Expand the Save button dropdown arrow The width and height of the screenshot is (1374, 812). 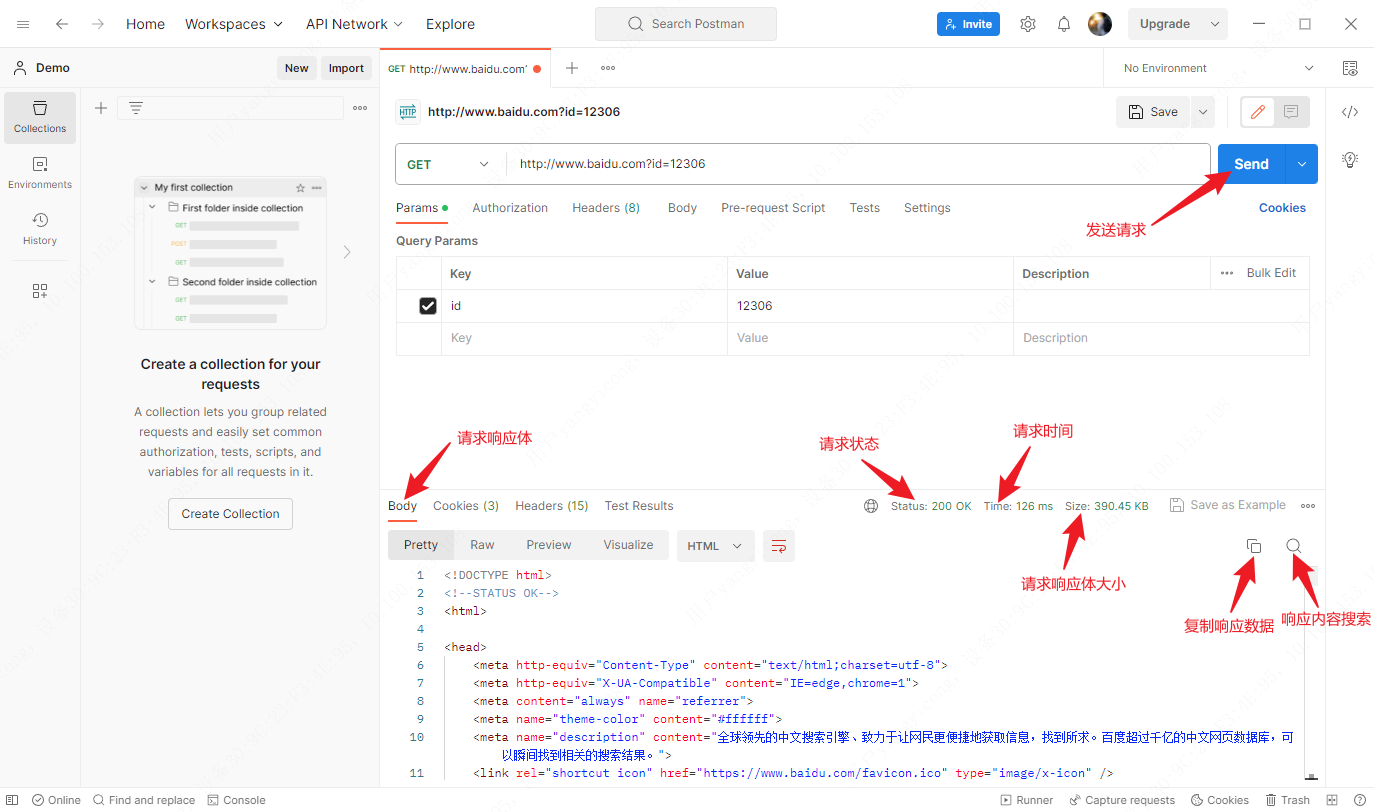[x=1202, y=112]
